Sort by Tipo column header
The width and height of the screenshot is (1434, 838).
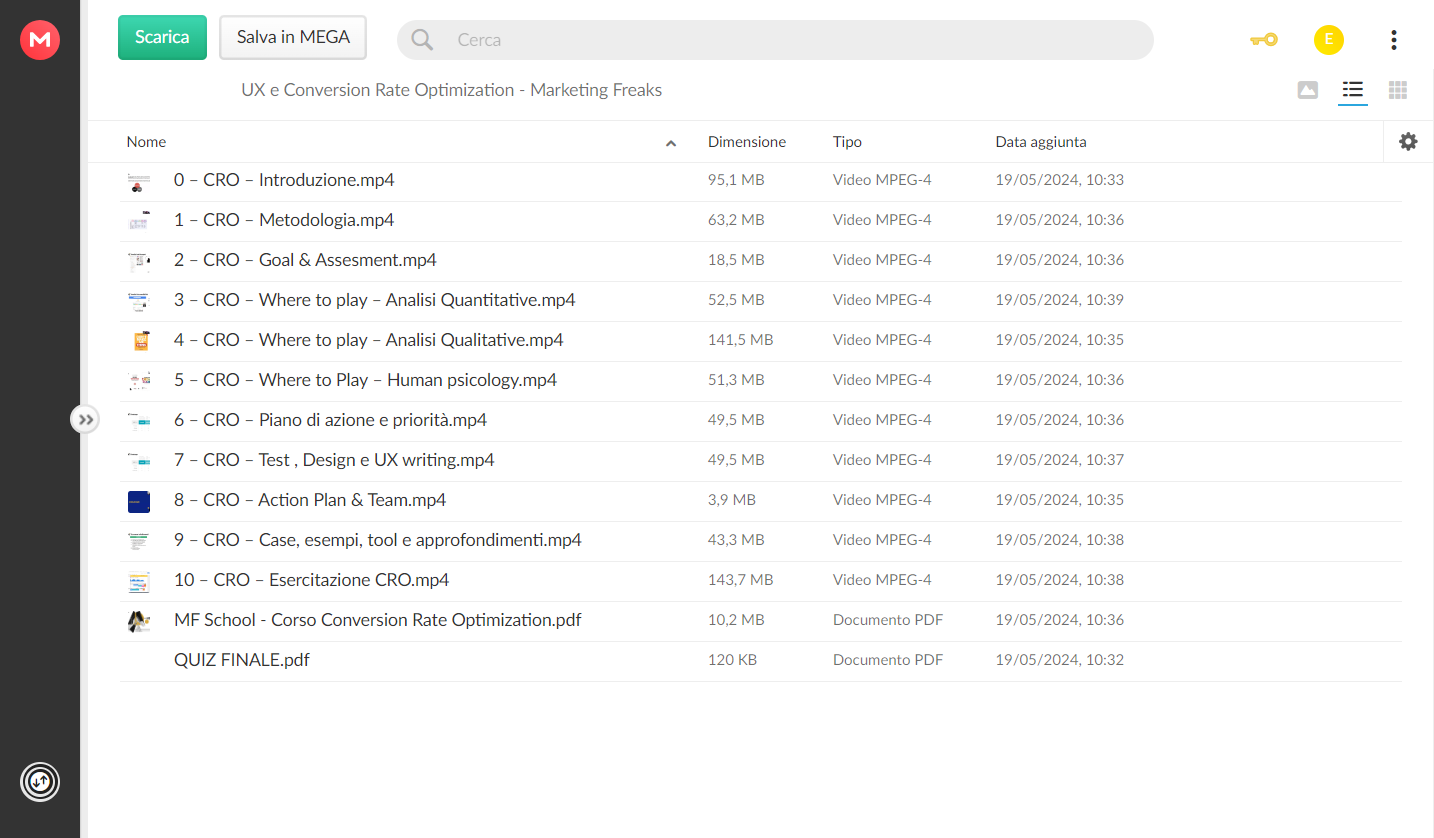click(x=847, y=142)
